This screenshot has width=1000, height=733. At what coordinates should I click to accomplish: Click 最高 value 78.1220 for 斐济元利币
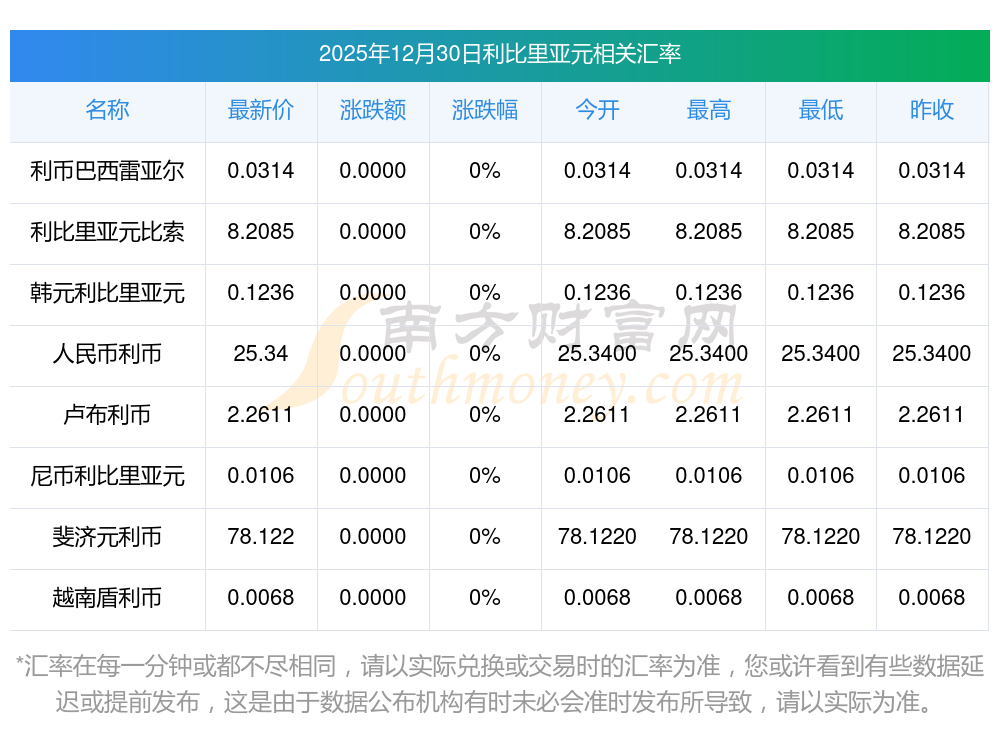[x=709, y=537]
